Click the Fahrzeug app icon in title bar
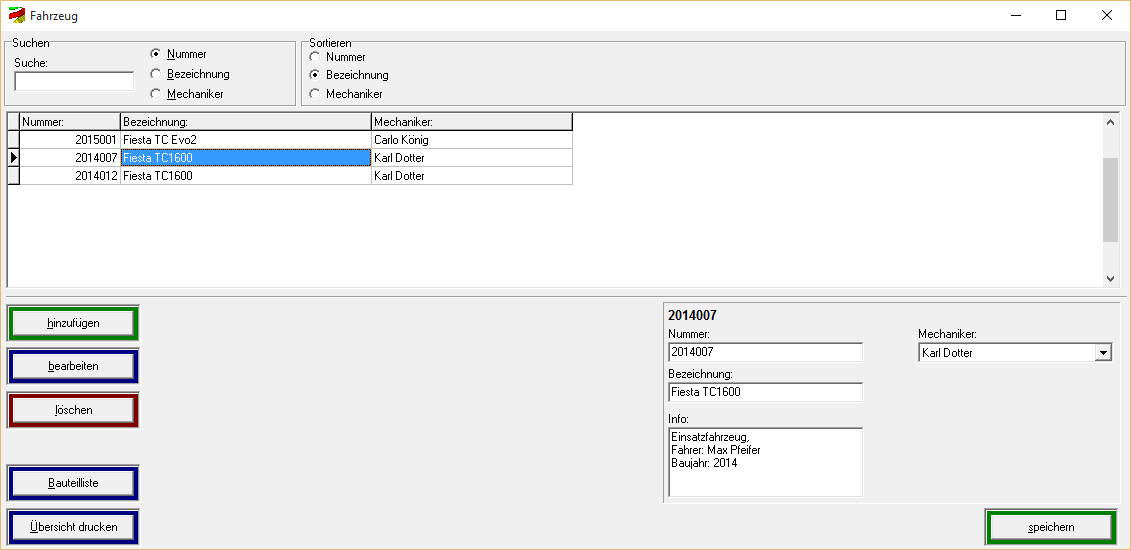This screenshot has width=1131, height=550. [16, 15]
